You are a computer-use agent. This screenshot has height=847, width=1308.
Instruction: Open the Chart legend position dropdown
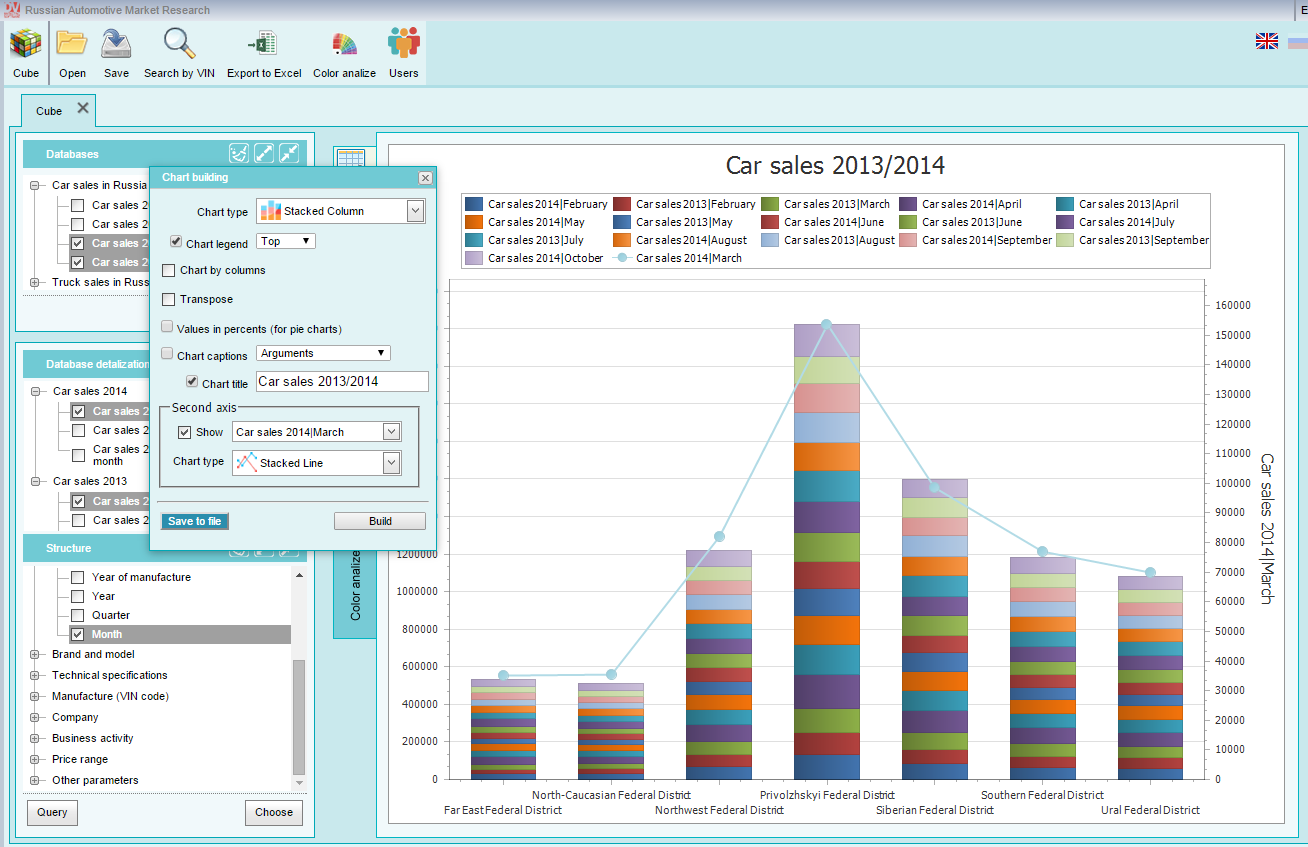point(286,241)
